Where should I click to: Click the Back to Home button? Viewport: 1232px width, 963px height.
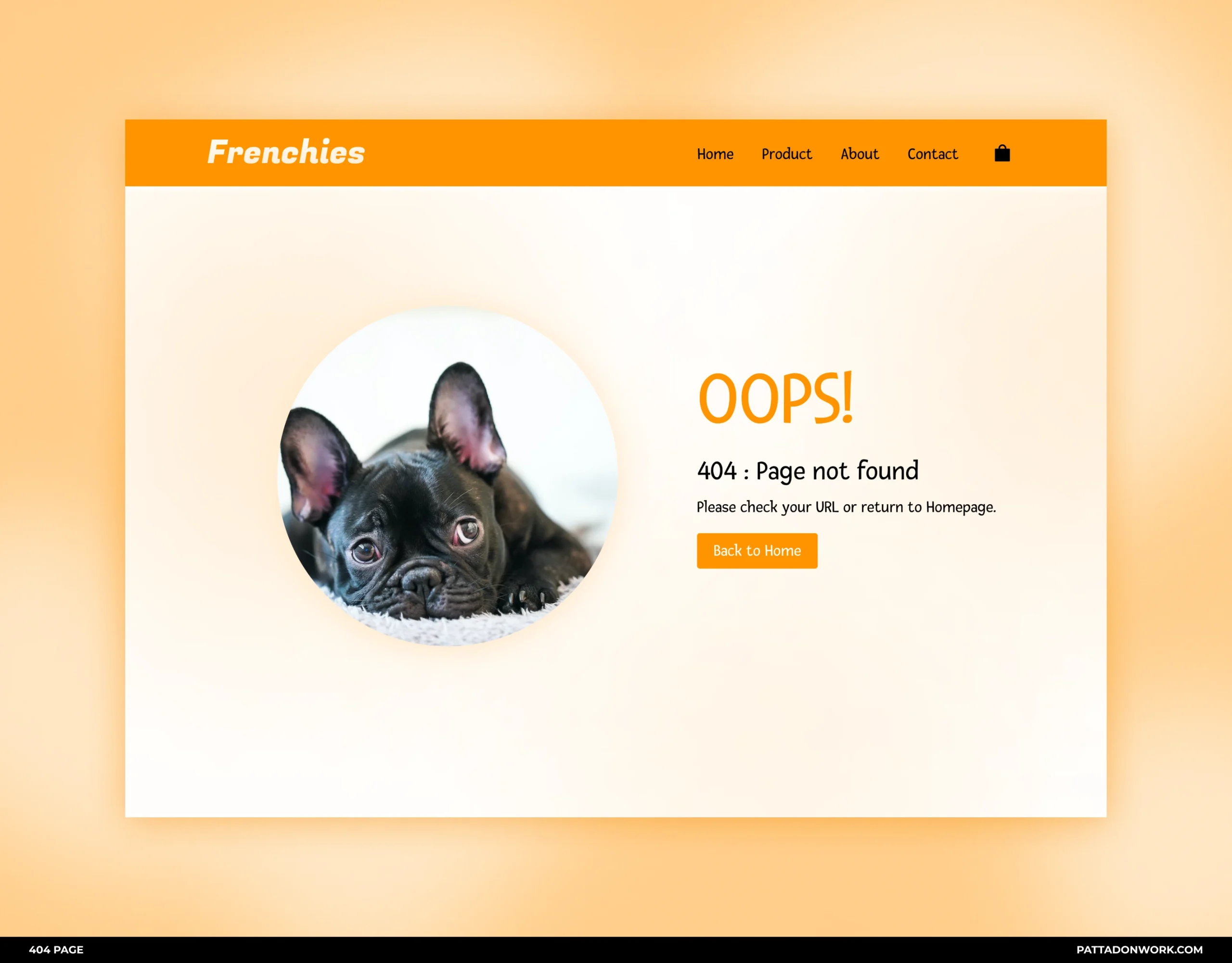[757, 550]
